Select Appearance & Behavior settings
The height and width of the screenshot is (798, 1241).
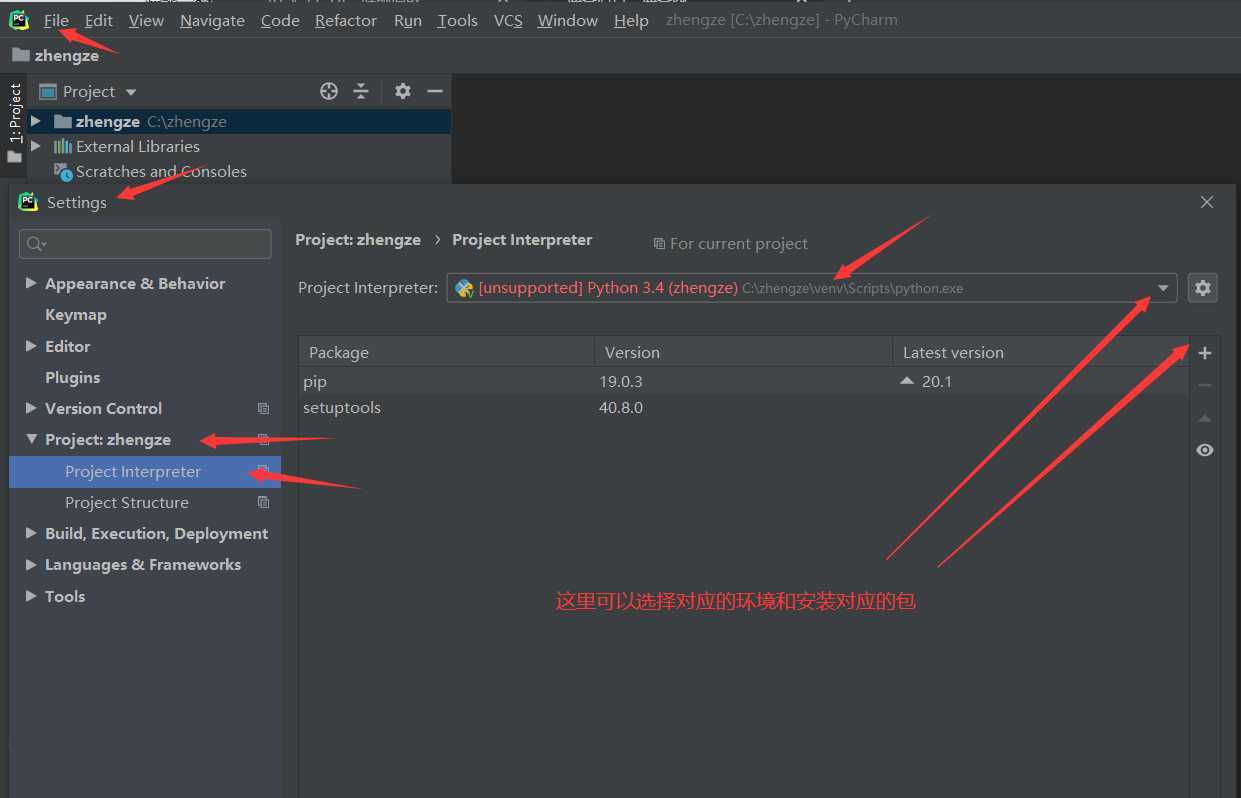[135, 283]
